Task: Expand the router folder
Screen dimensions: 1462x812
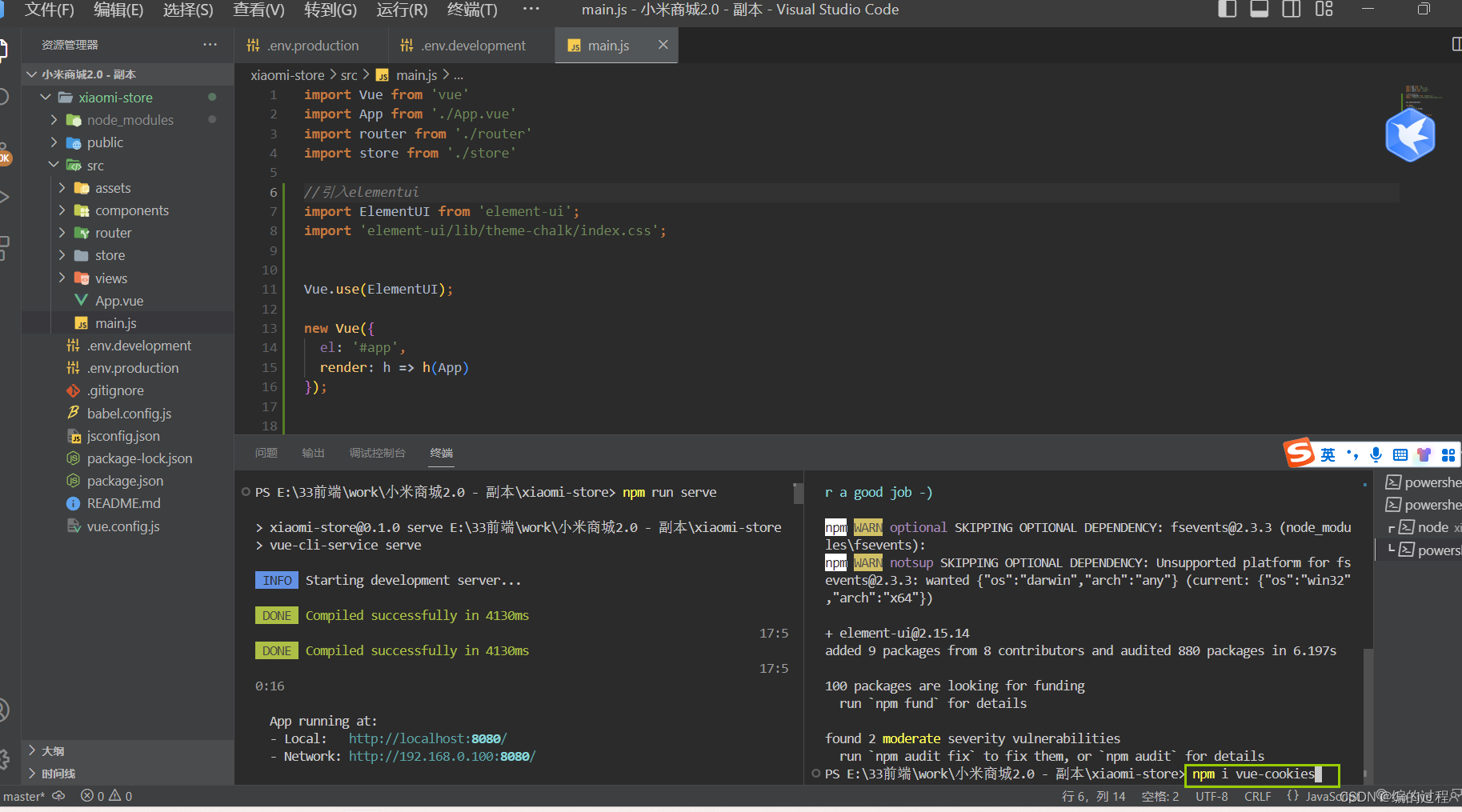Action: (x=128, y=233)
